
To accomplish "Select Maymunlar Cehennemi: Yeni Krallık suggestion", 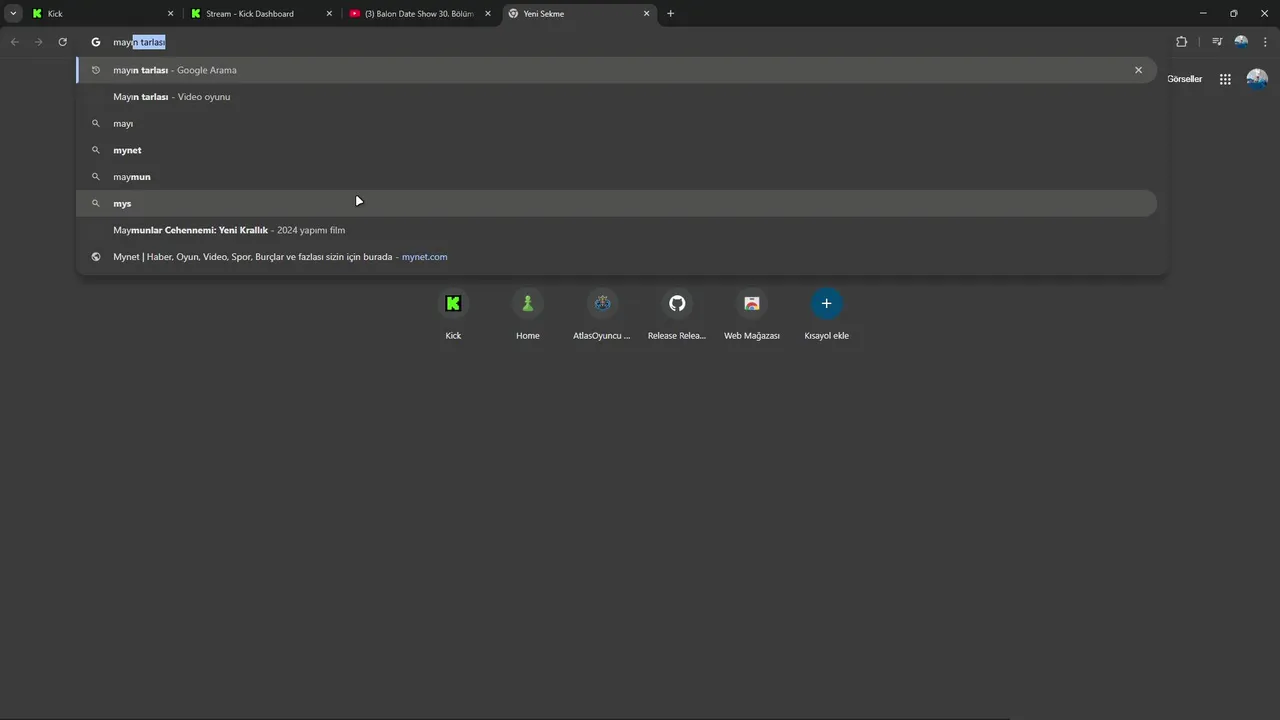I will point(616,230).
